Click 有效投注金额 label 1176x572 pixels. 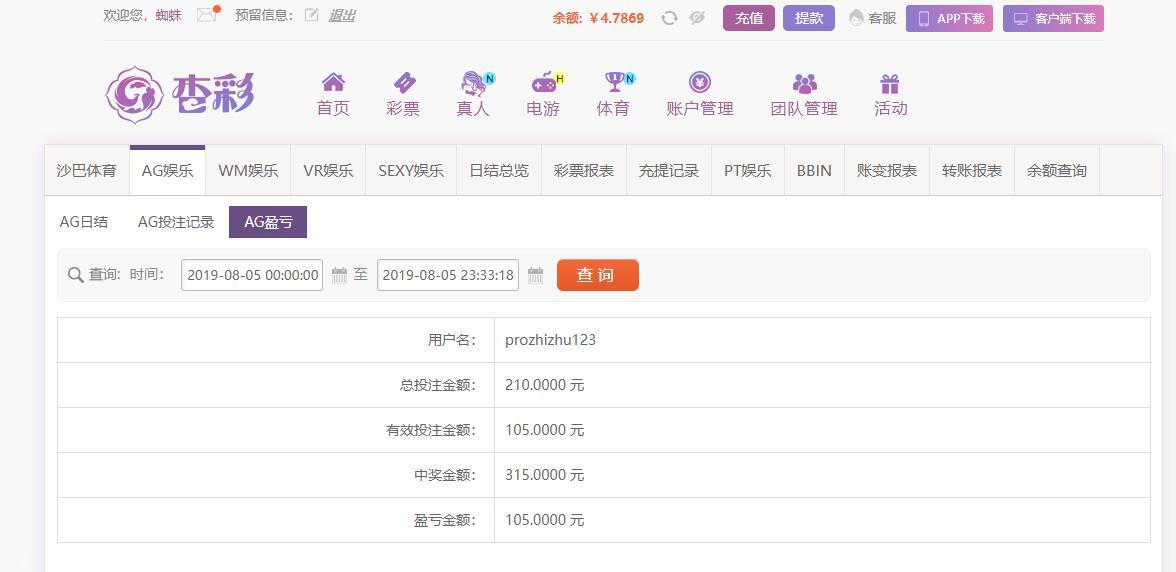tap(430, 430)
